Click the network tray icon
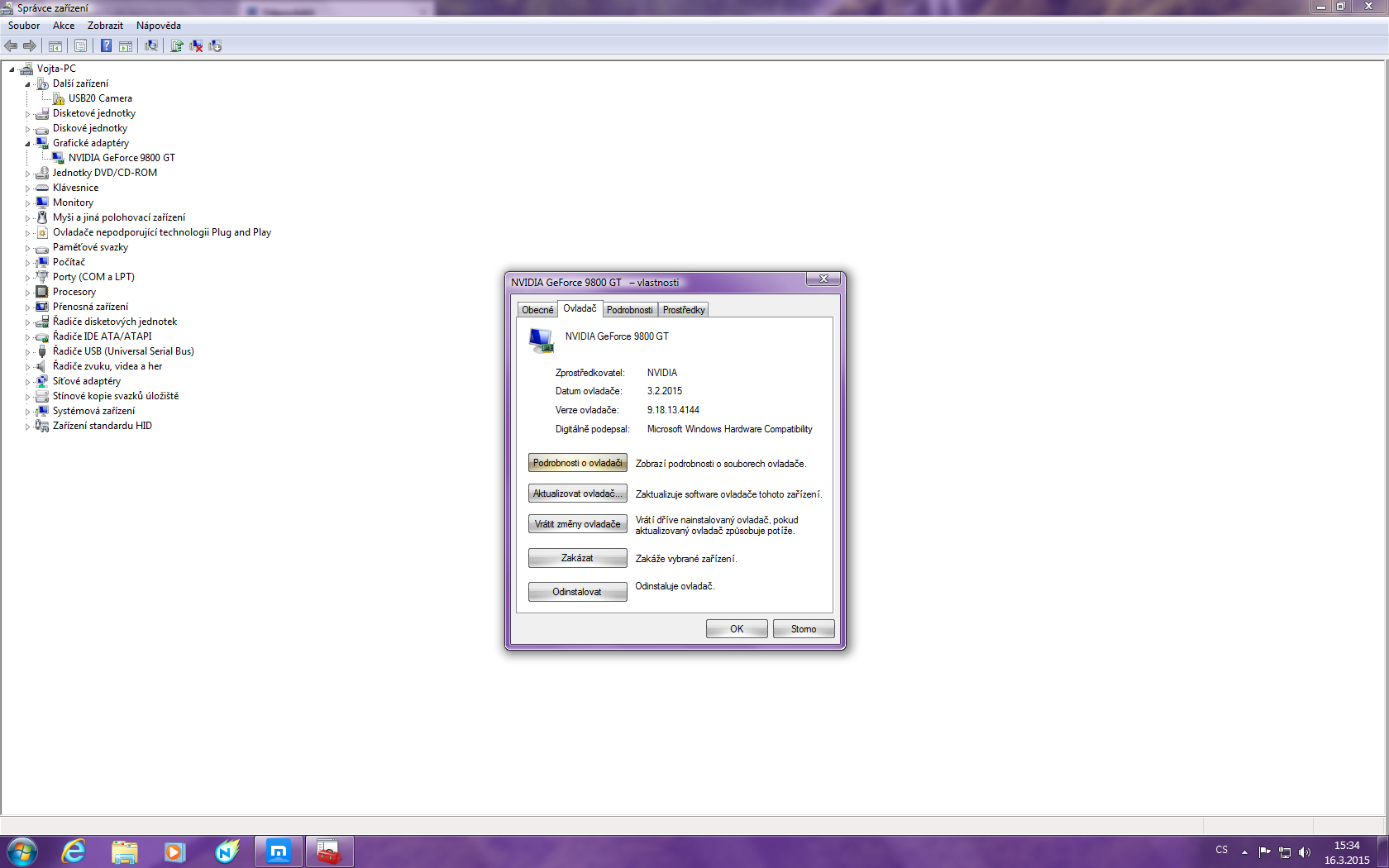 1285,851
